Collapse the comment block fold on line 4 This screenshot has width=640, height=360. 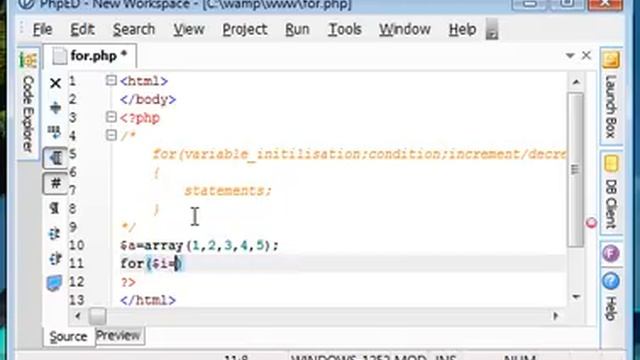111,135
